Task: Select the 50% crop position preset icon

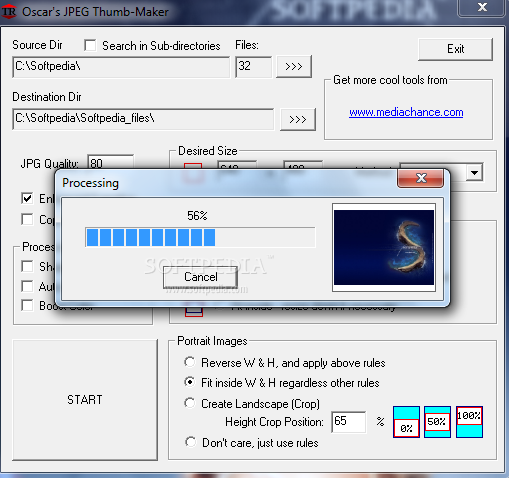Action: tap(437, 422)
